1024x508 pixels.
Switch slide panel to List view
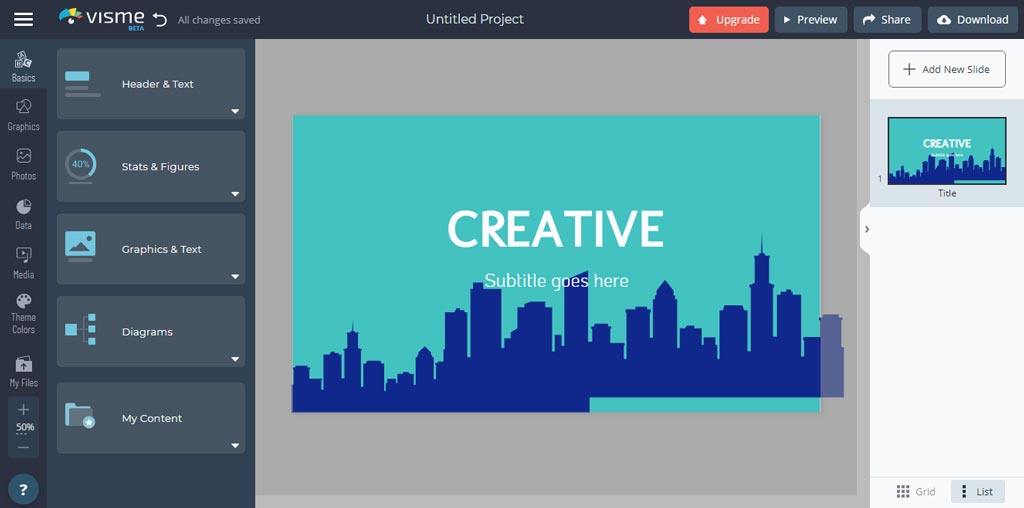pyautogui.click(x=976, y=491)
